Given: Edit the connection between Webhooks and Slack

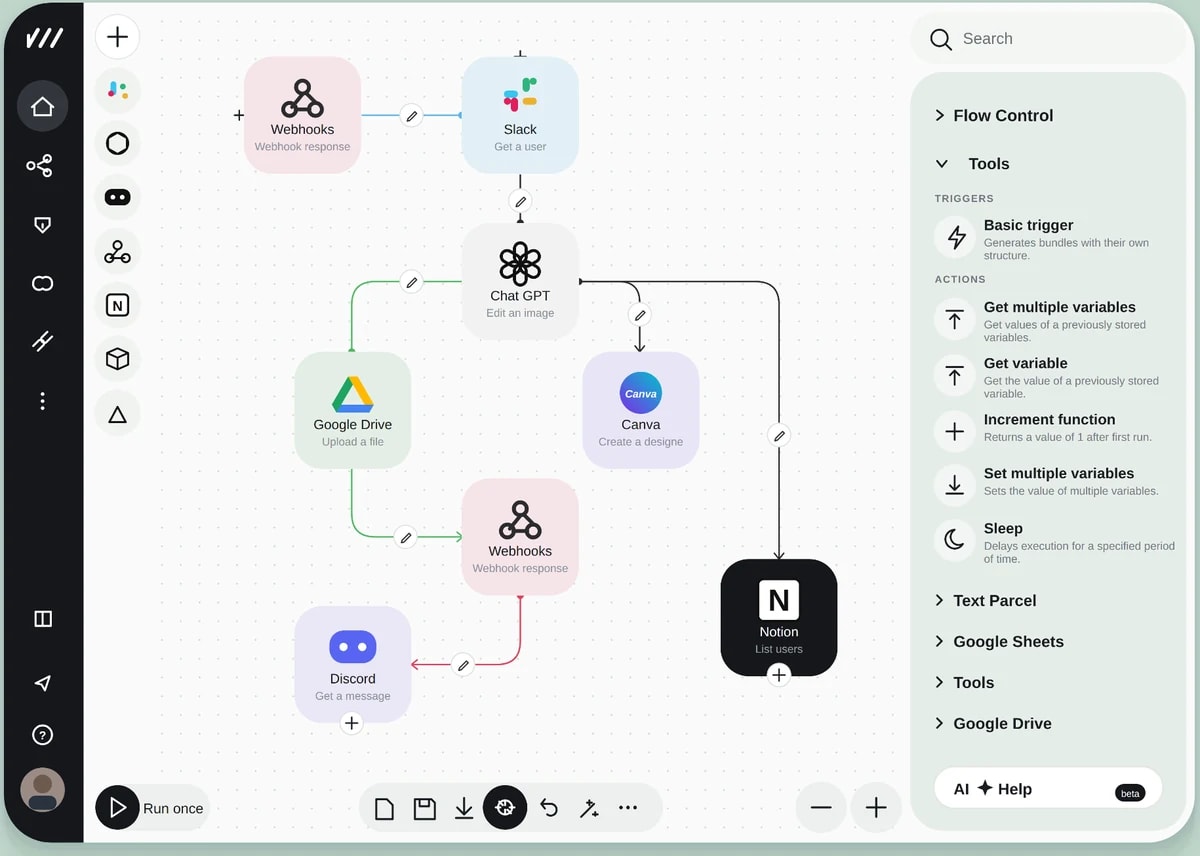Looking at the screenshot, I should coord(411,115).
